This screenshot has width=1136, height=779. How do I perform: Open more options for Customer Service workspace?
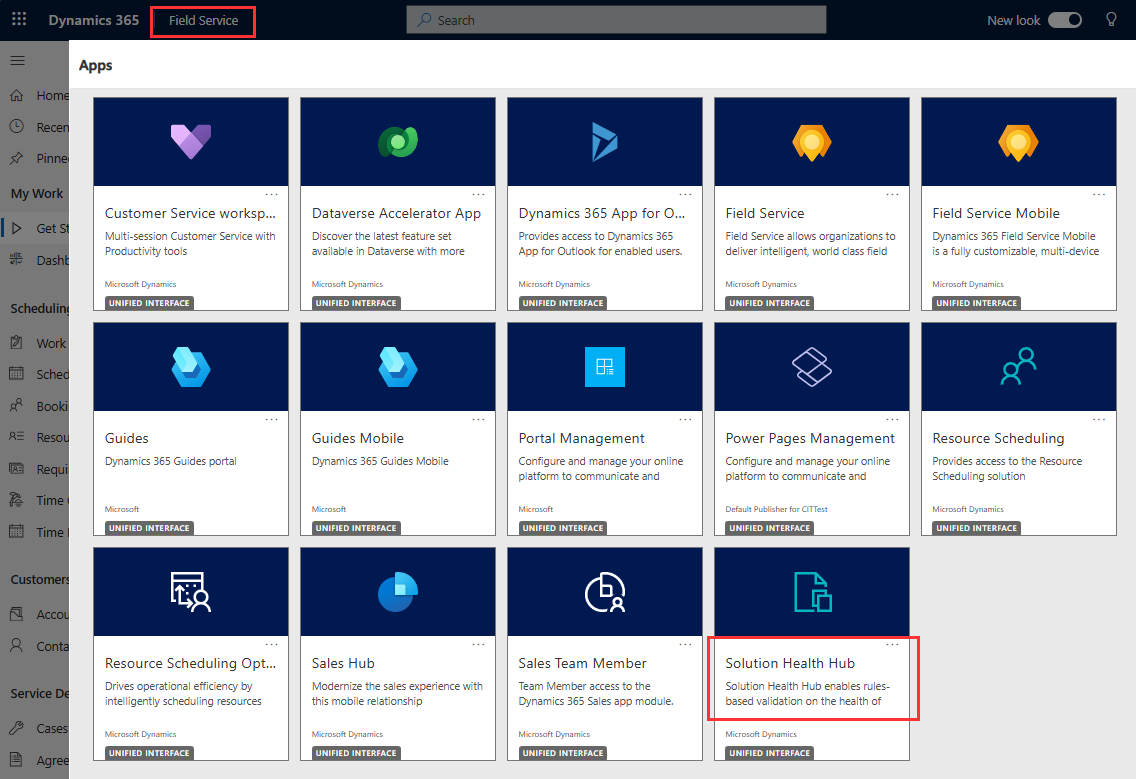click(272, 194)
